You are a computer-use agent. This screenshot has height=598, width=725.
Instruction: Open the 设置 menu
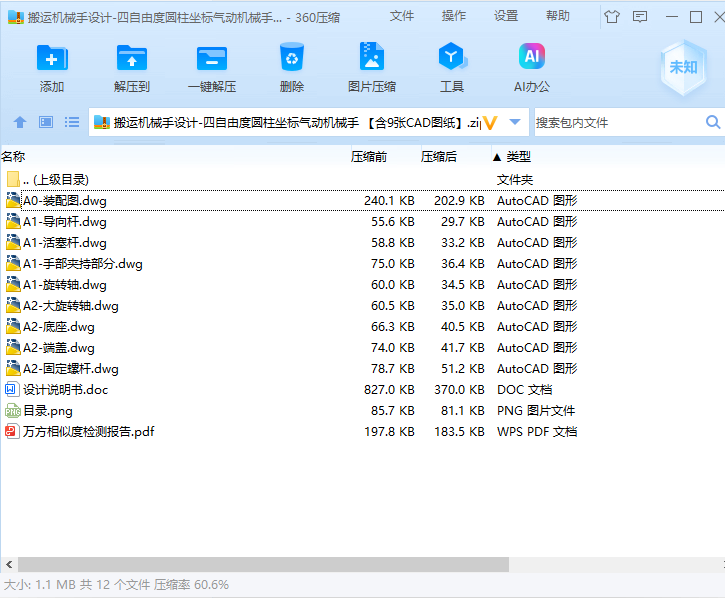[x=506, y=16]
